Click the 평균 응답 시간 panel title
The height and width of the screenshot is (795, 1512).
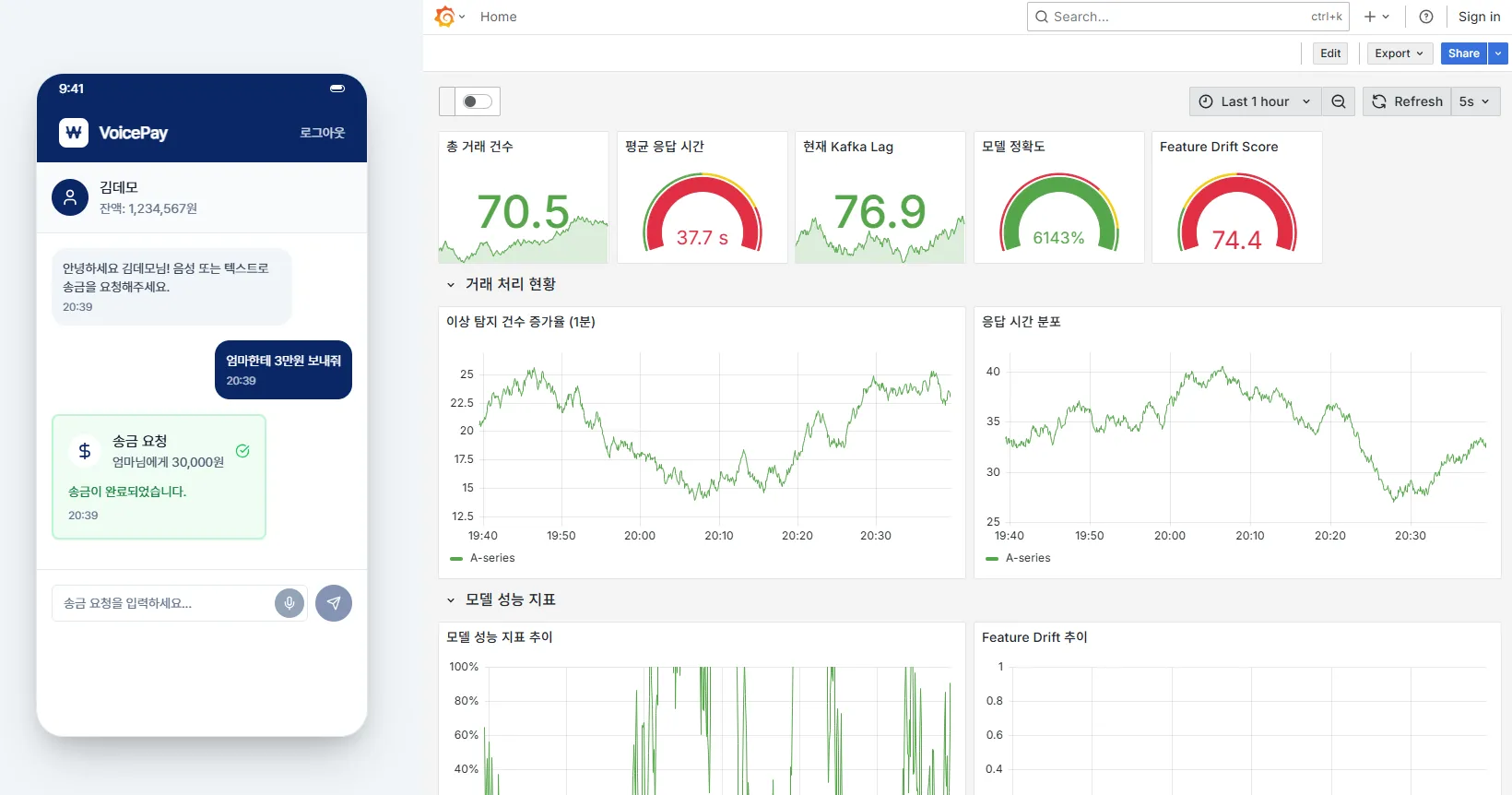click(665, 147)
